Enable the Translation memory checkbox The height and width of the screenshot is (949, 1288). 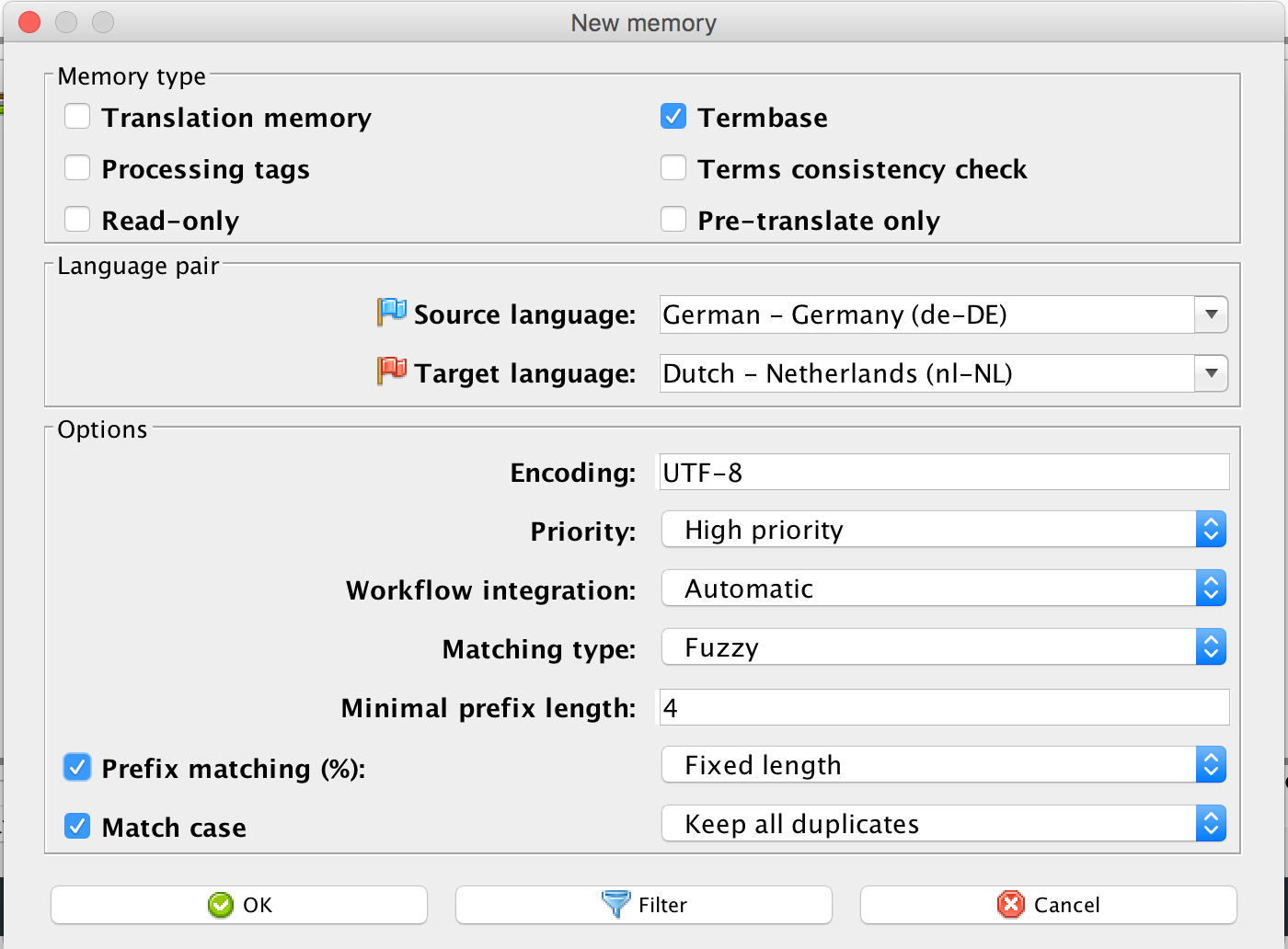click(77, 117)
